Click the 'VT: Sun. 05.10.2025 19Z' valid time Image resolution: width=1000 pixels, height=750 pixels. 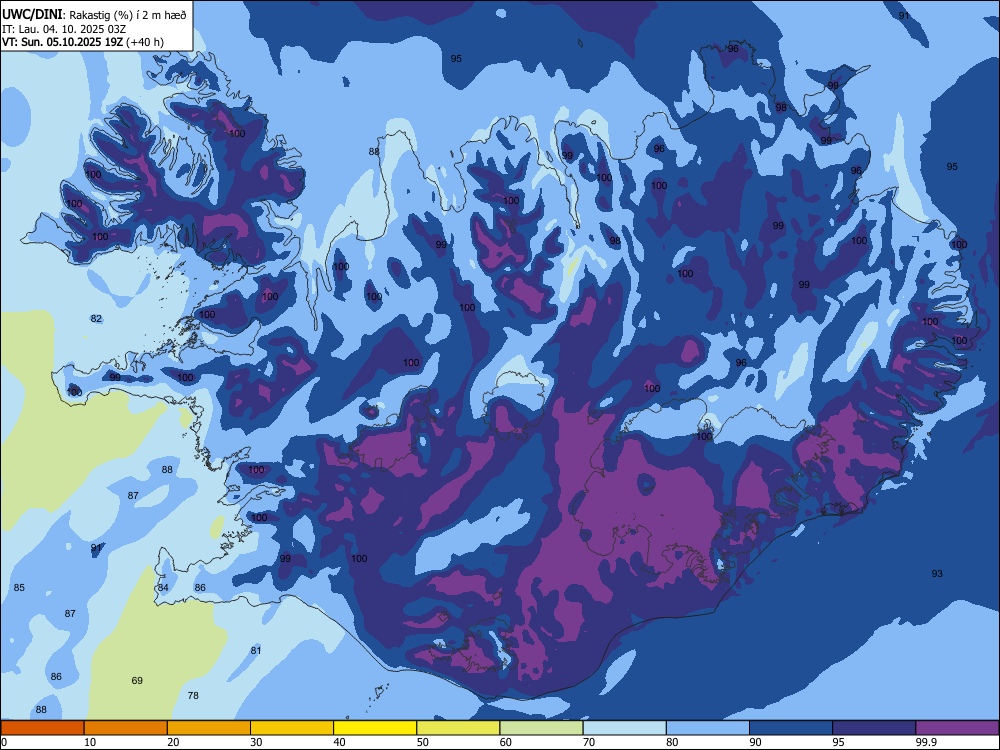(x=62, y=42)
